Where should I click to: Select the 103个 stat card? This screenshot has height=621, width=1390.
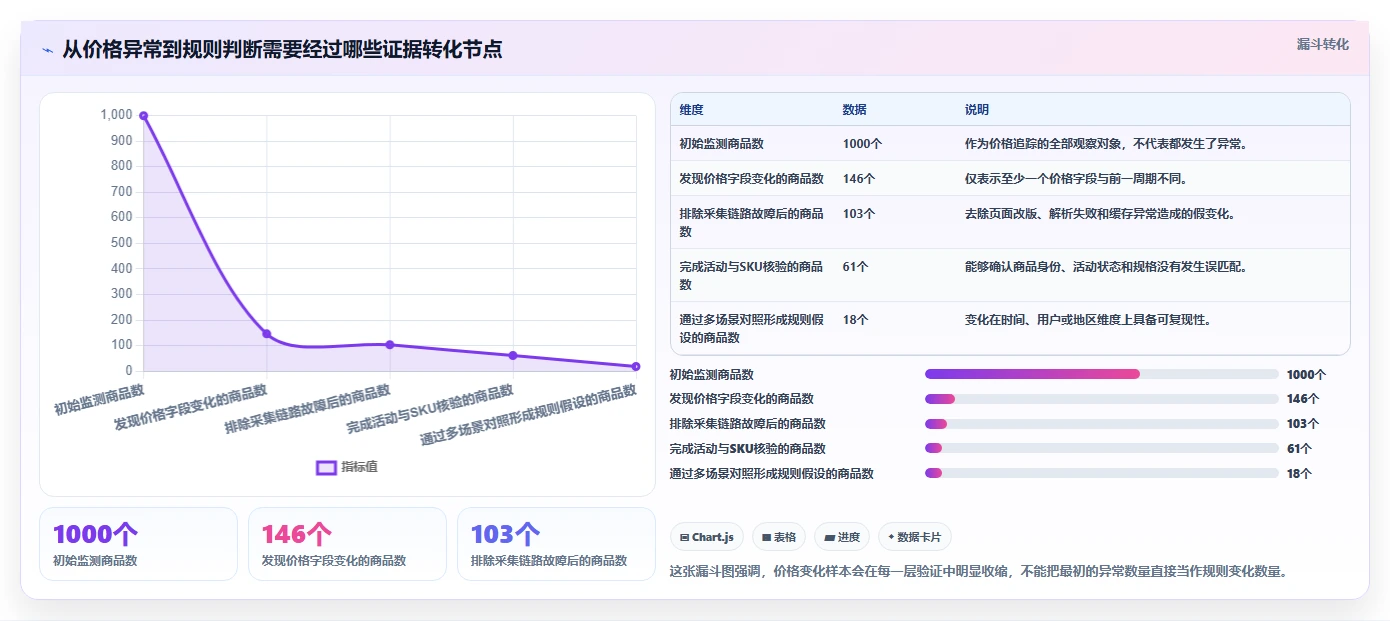(x=556, y=544)
